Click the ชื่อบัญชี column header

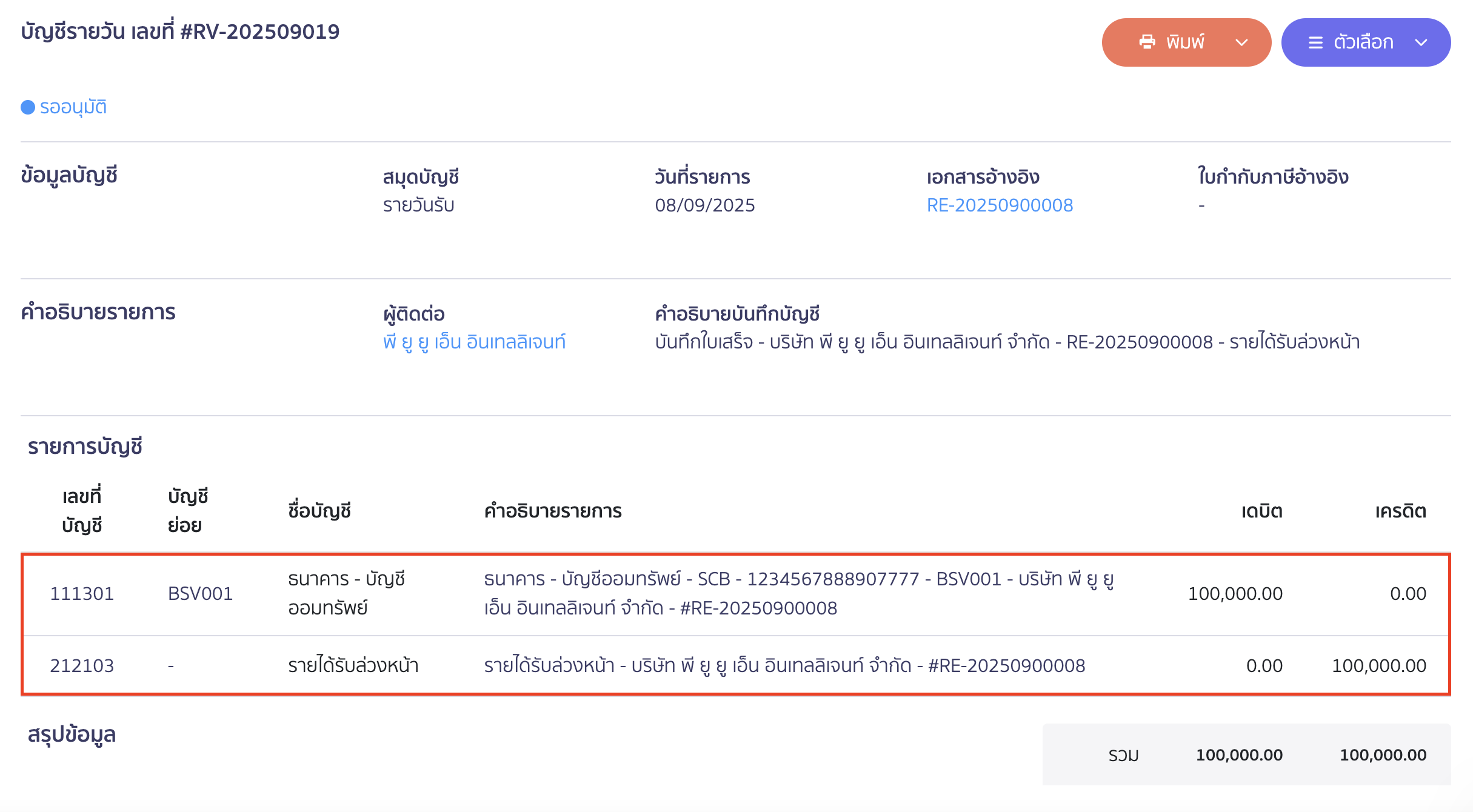click(319, 511)
